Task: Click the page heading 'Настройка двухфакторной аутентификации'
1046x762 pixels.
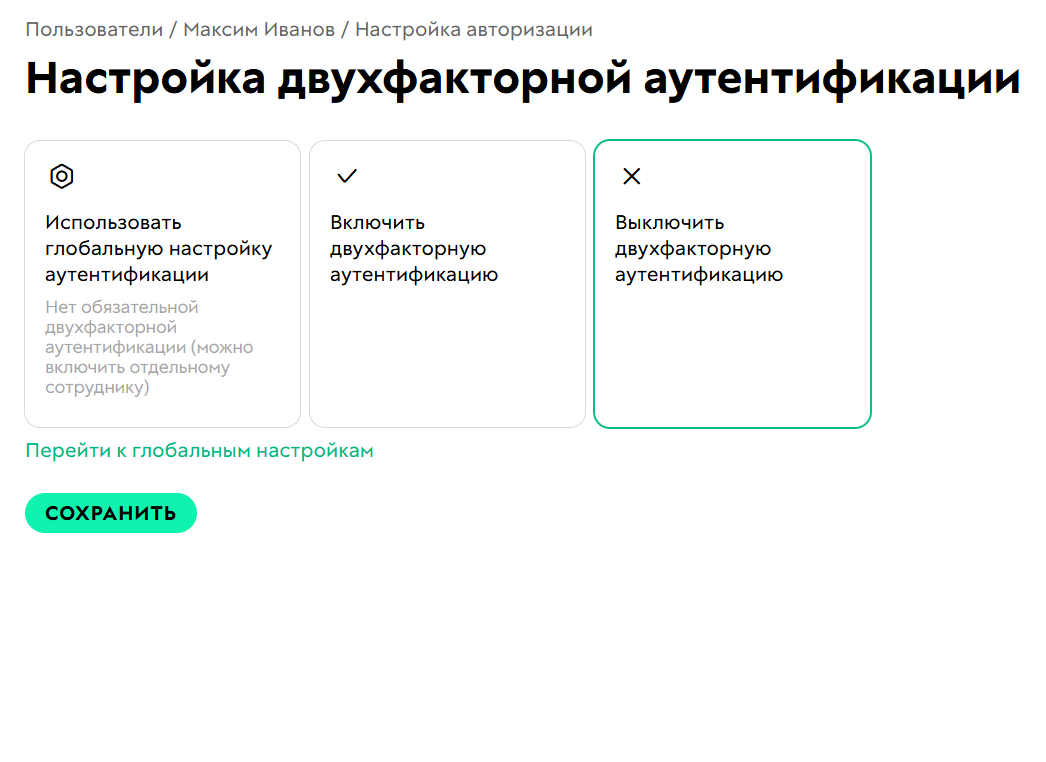Action: point(522,77)
